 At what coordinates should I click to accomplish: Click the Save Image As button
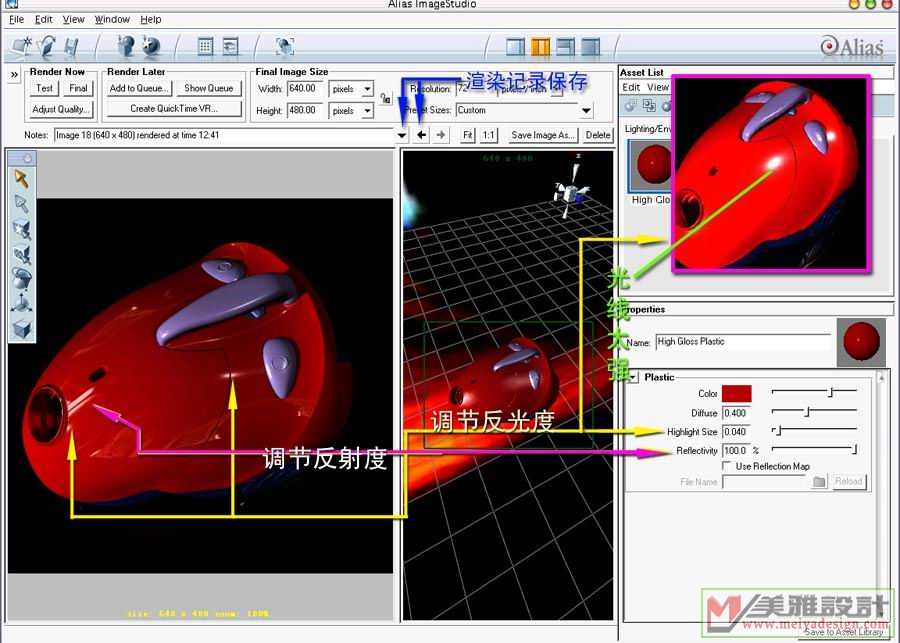(x=543, y=135)
